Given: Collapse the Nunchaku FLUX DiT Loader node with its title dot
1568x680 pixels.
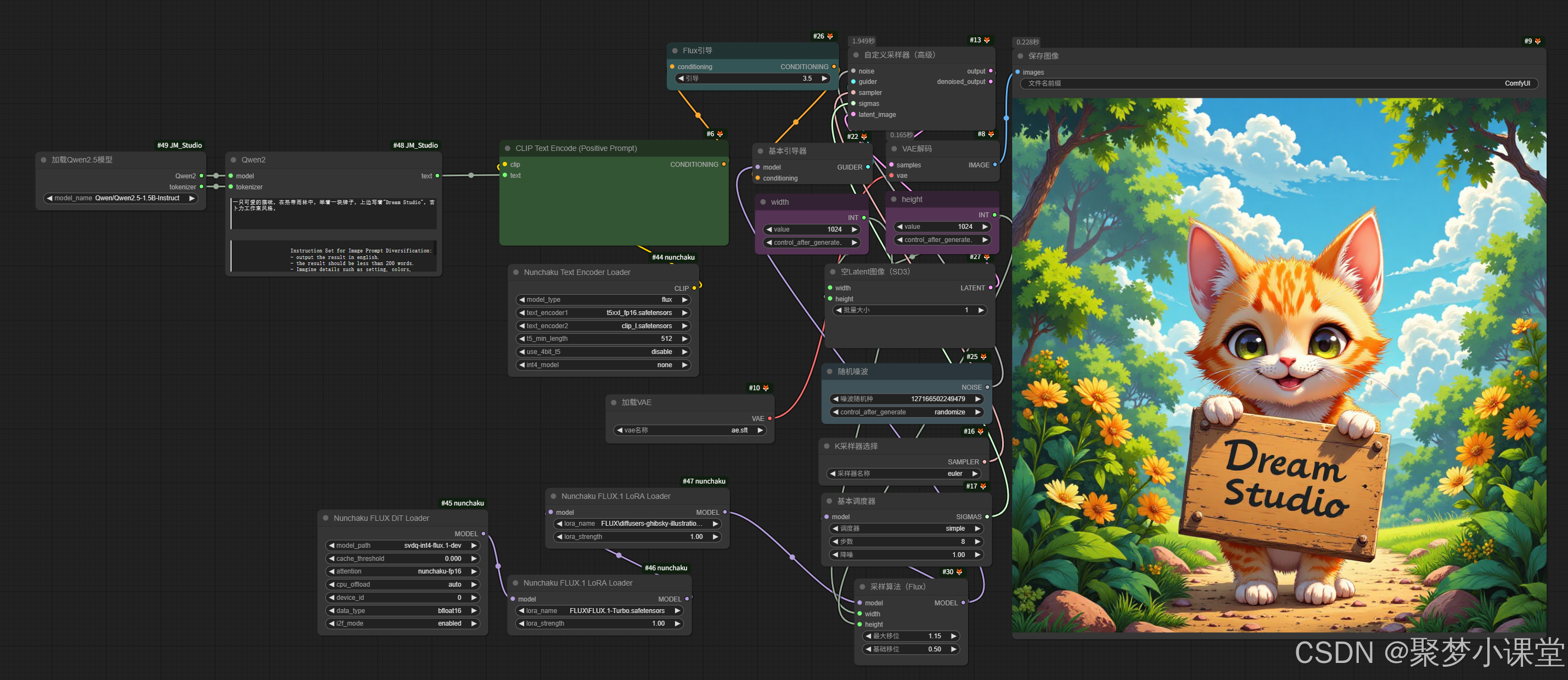Looking at the screenshot, I should 325,518.
